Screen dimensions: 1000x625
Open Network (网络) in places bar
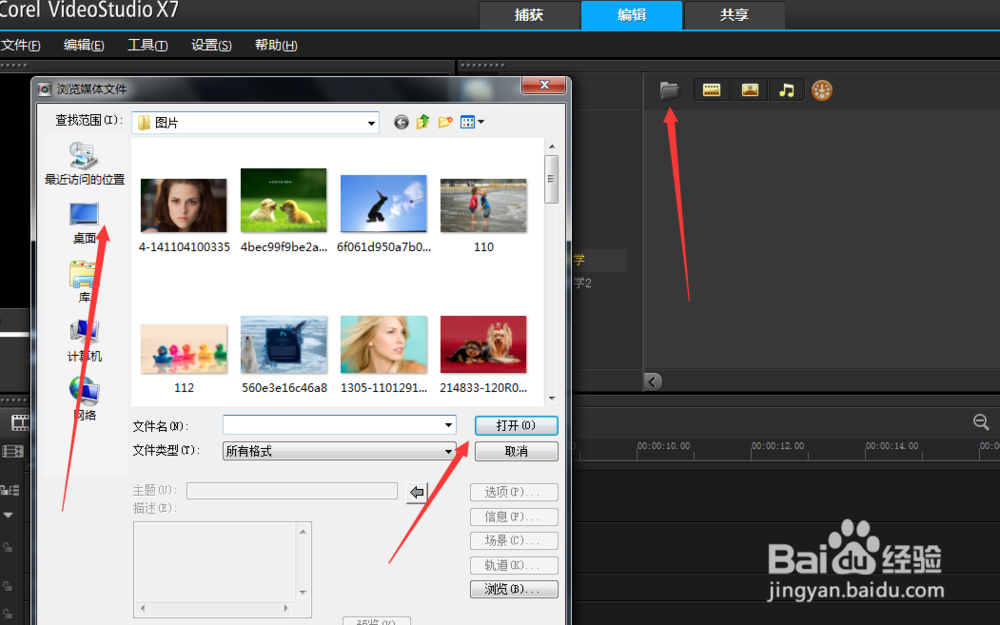click(x=84, y=399)
